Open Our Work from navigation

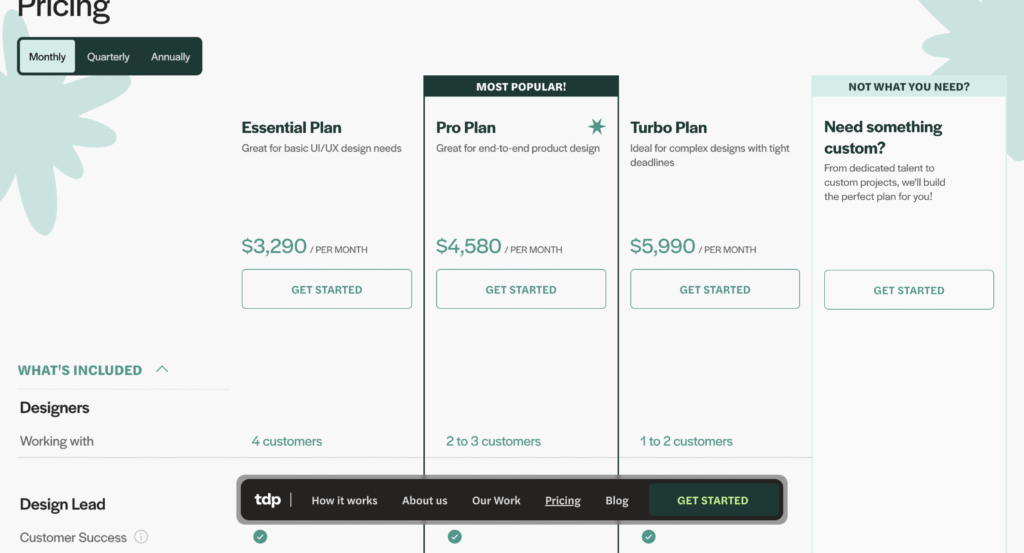(496, 501)
